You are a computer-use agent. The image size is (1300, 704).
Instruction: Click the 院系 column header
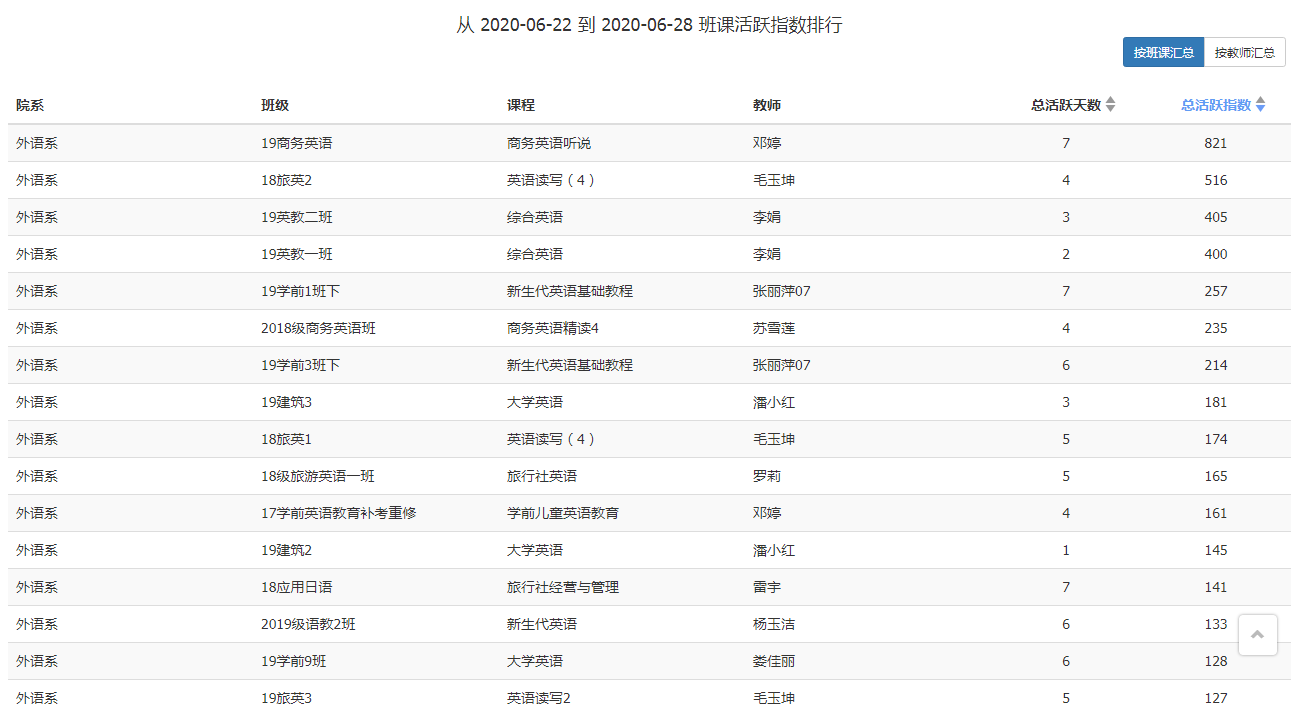(30, 105)
